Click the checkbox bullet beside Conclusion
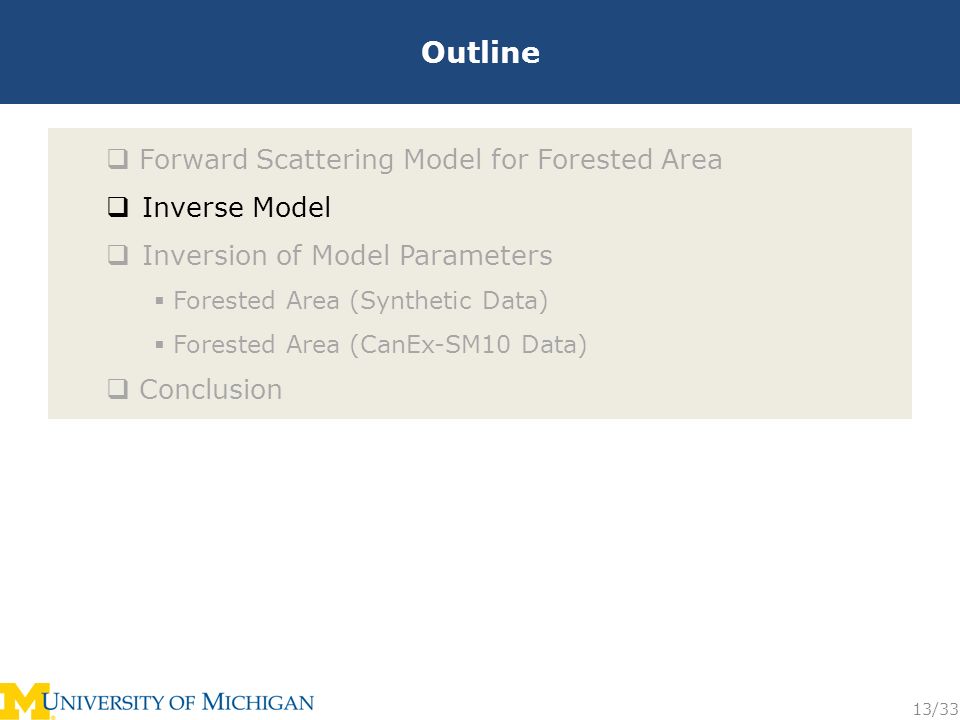960x720 pixels. (x=118, y=389)
